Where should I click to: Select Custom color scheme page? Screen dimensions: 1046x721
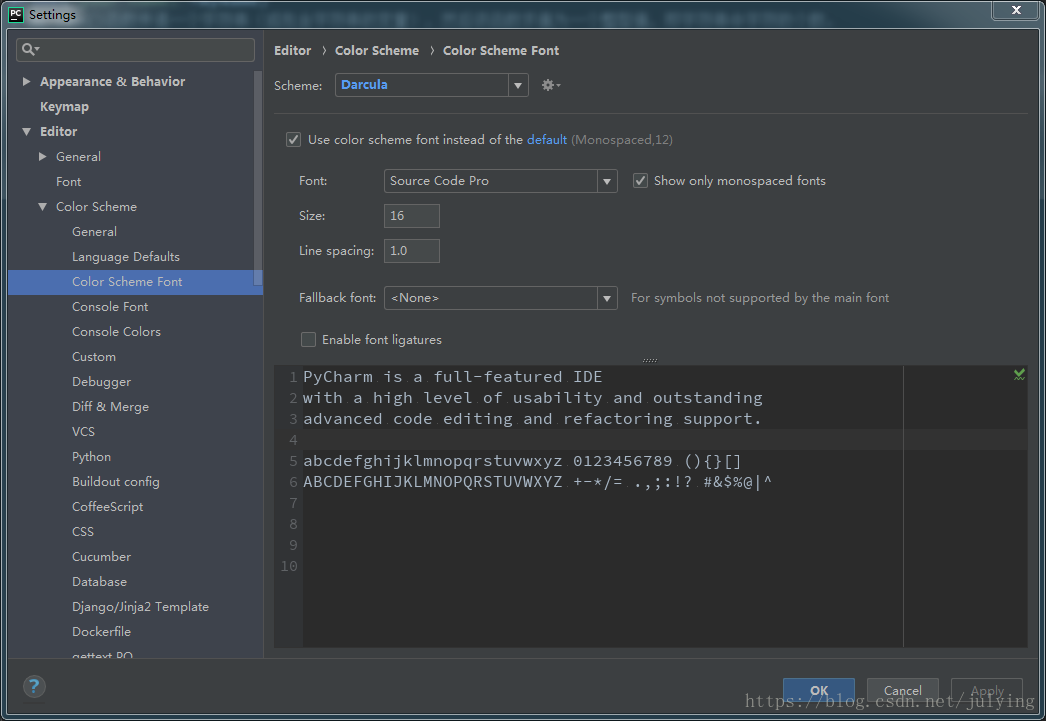click(94, 357)
